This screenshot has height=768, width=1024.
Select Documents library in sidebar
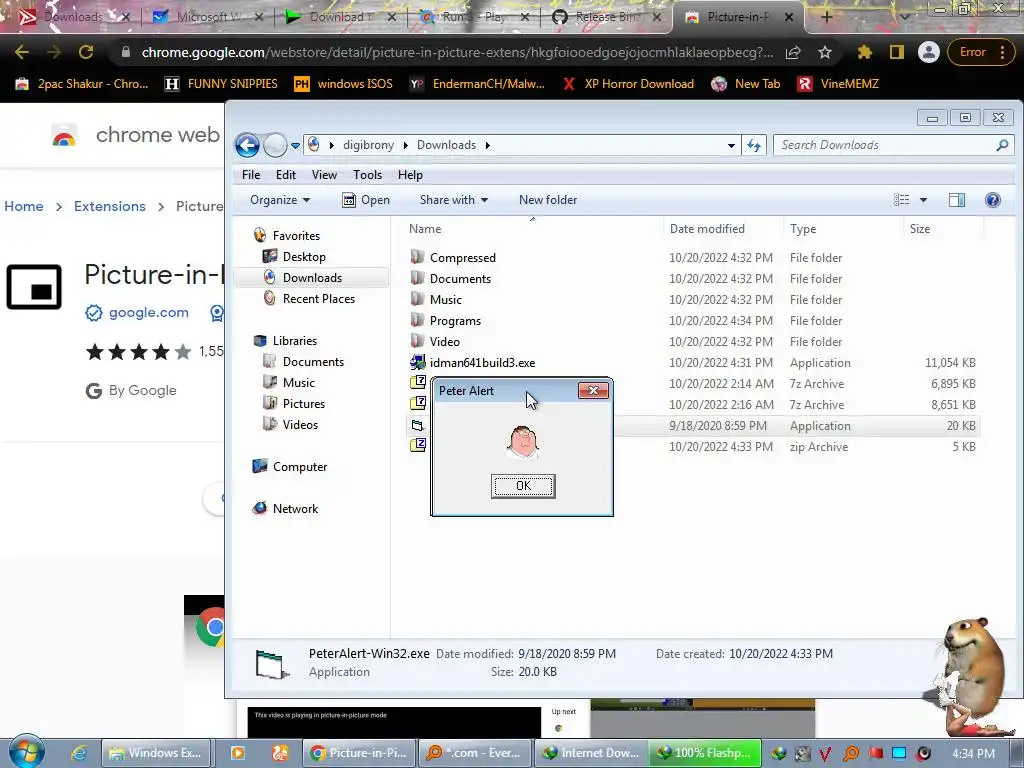[313, 362]
